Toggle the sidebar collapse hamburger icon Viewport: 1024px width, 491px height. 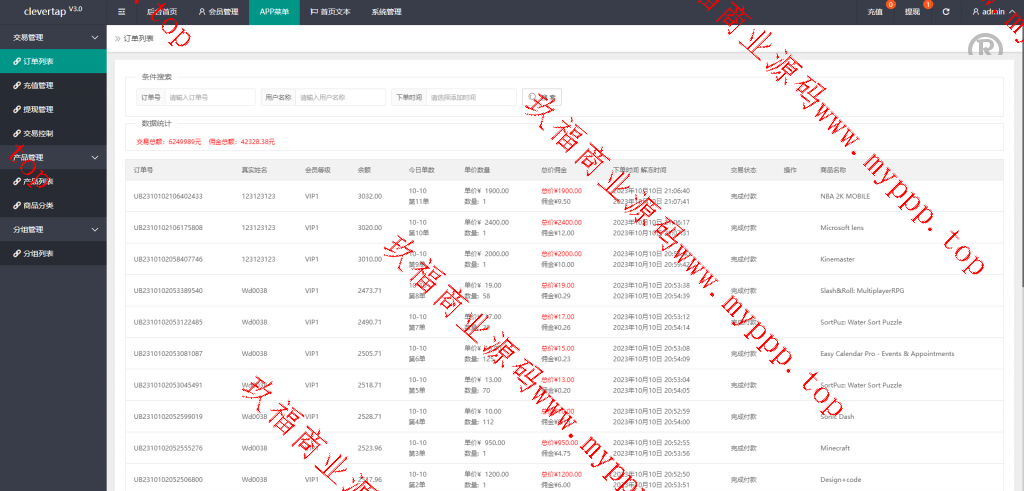coord(122,12)
